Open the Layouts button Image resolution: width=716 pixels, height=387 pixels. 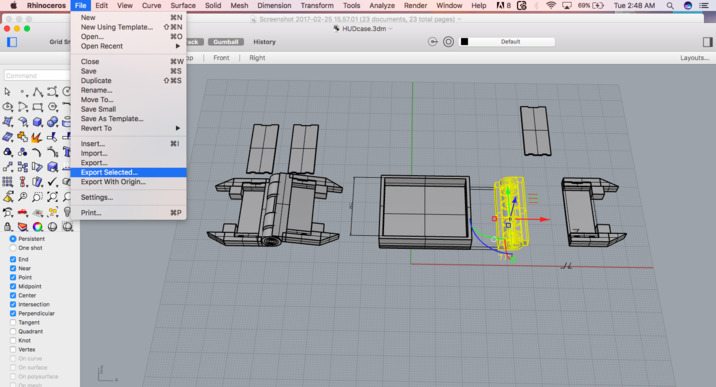coord(695,58)
